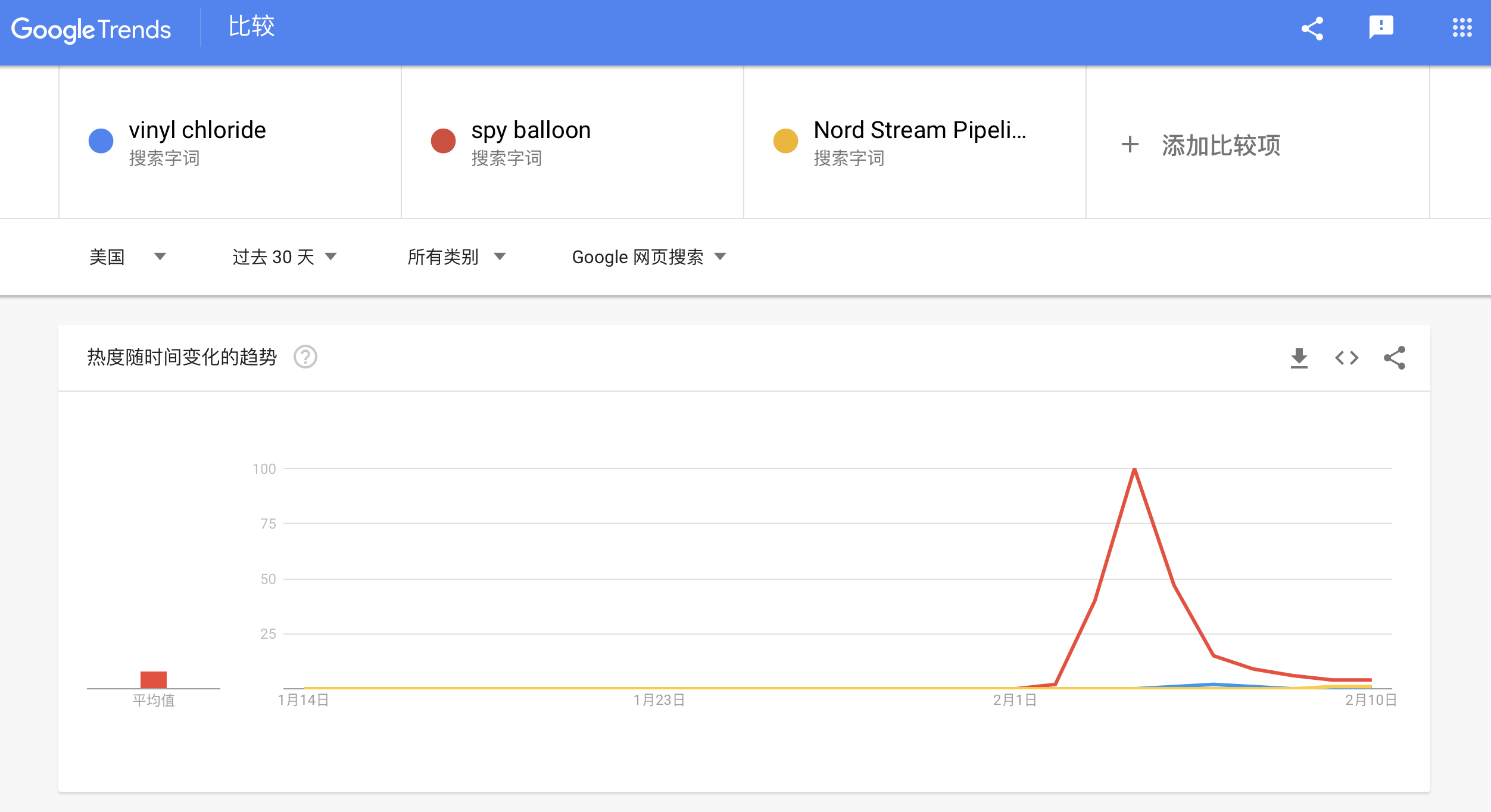1491x812 pixels.
Task: Click the red spy balloon color dot
Action: tap(443, 141)
